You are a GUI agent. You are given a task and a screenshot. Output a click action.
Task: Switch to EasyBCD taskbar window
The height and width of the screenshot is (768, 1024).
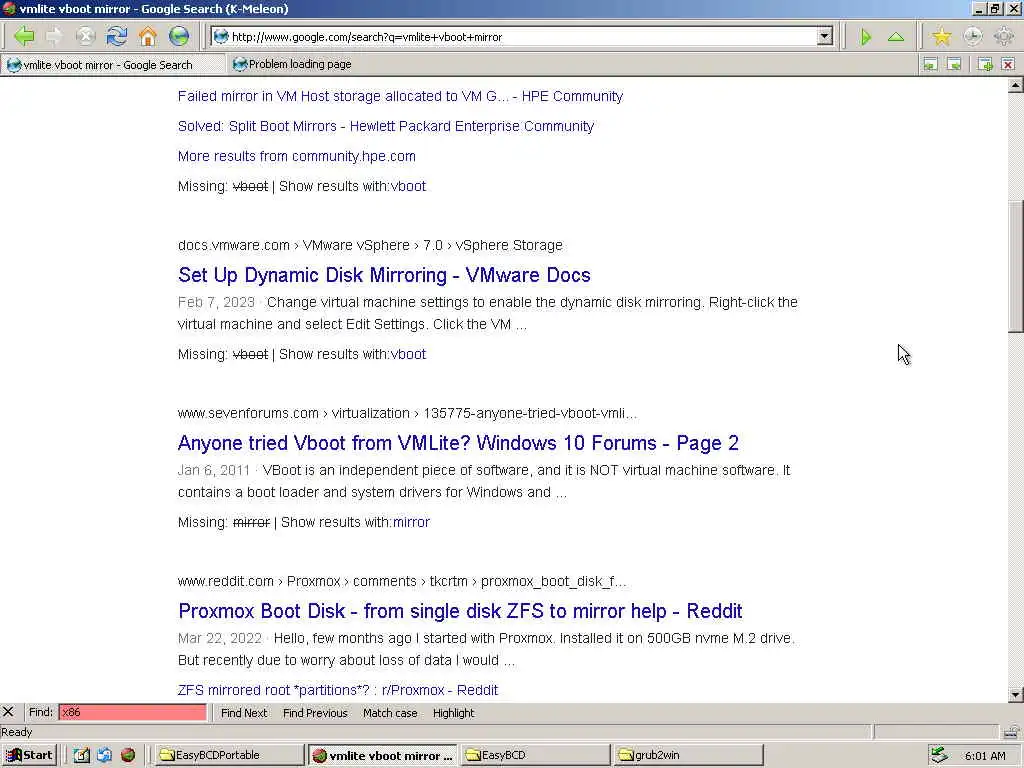[x=534, y=755]
